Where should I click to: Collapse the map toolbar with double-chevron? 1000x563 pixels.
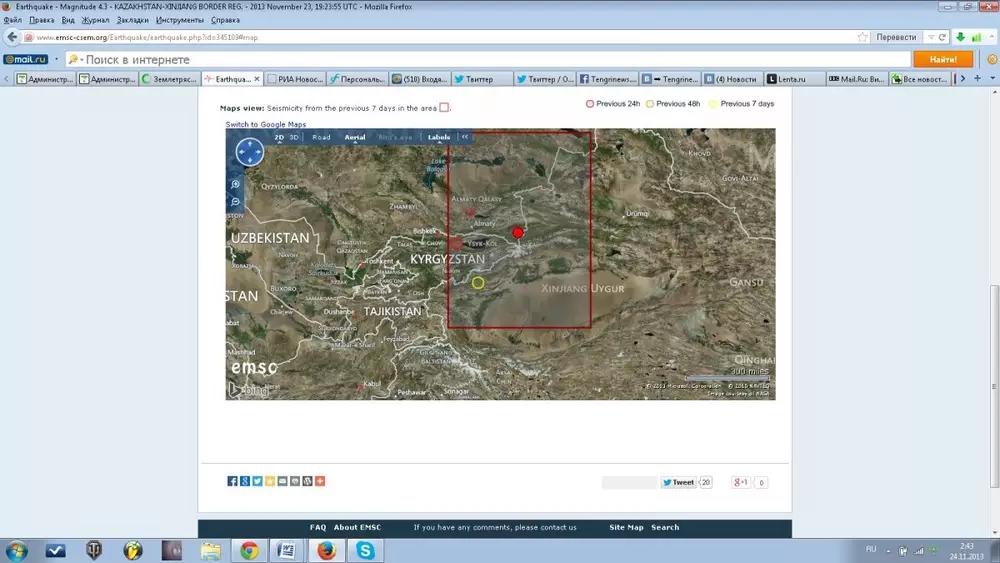tap(465, 137)
